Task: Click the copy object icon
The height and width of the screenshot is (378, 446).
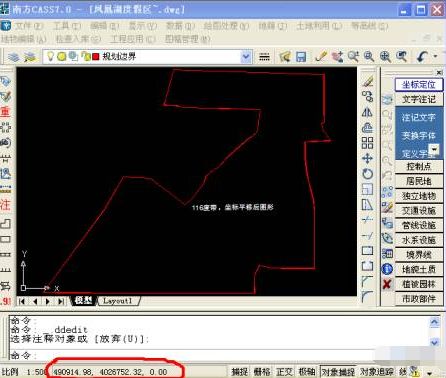Action: (x=367, y=97)
